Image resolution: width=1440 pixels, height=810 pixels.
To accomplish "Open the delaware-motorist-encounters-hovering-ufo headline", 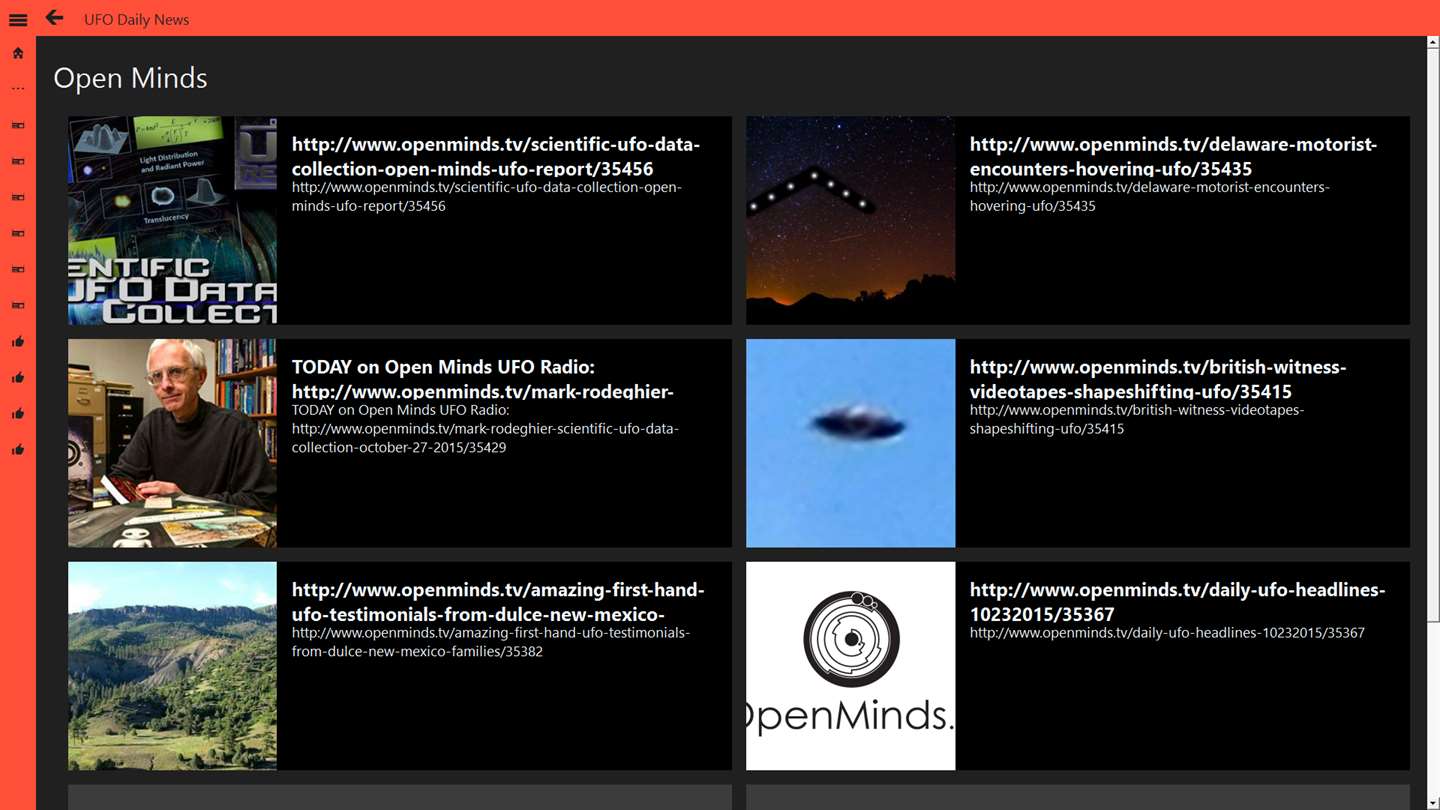I will pos(1173,156).
